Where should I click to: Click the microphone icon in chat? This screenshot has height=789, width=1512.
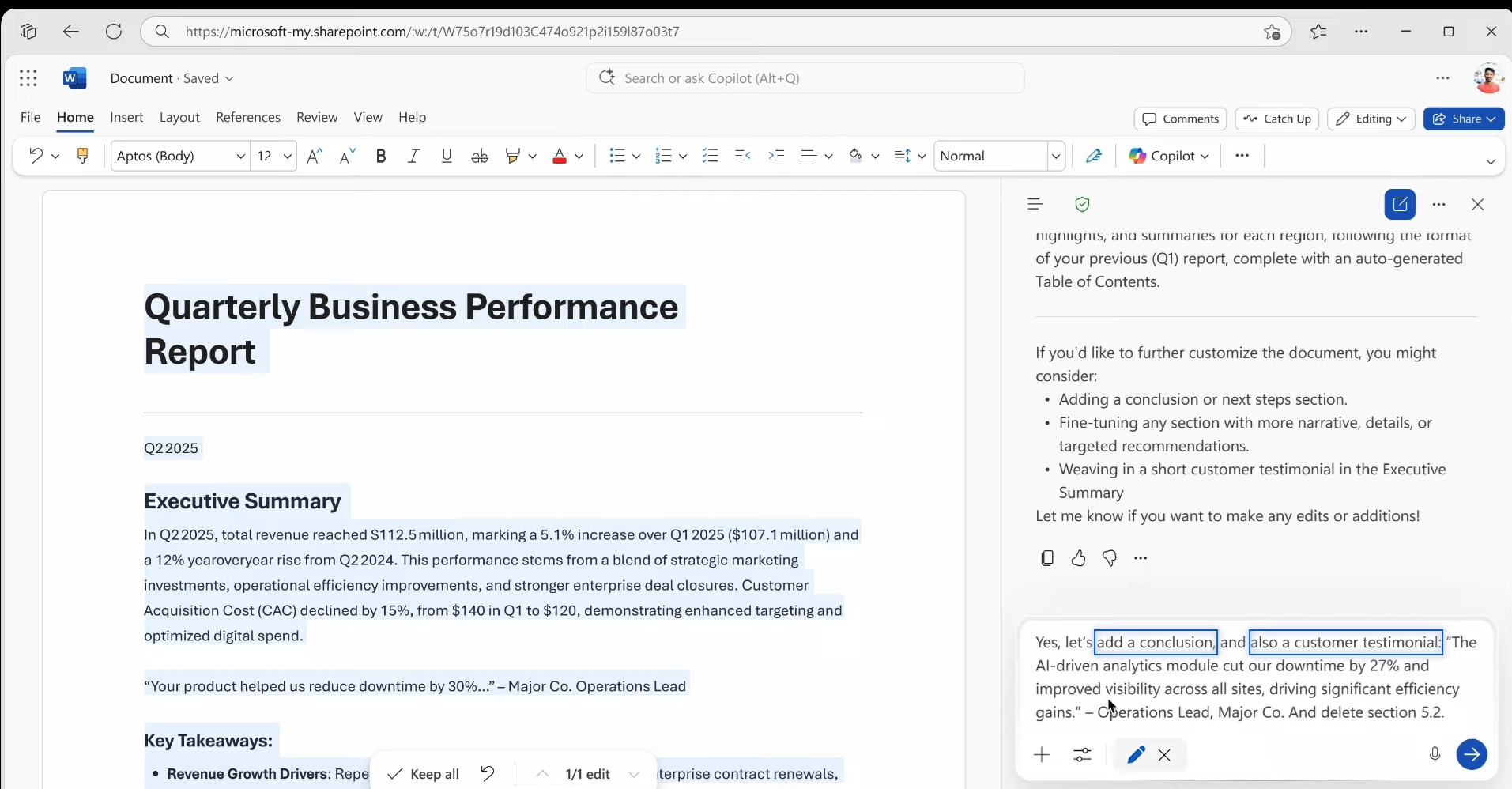point(1435,754)
